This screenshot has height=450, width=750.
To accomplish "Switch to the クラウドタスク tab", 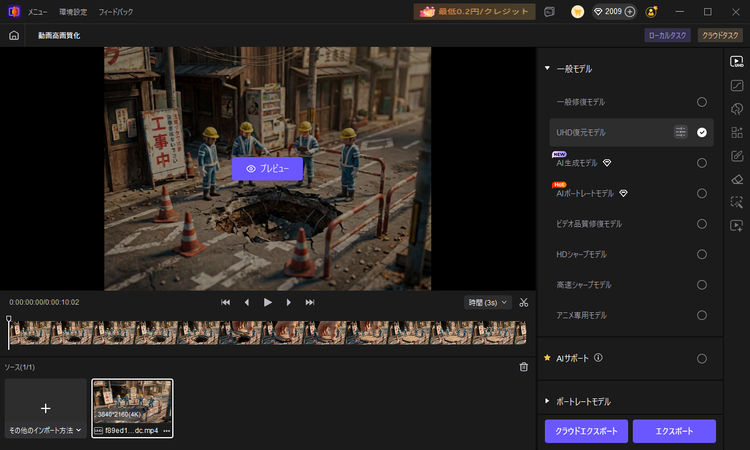I will coord(720,35).
